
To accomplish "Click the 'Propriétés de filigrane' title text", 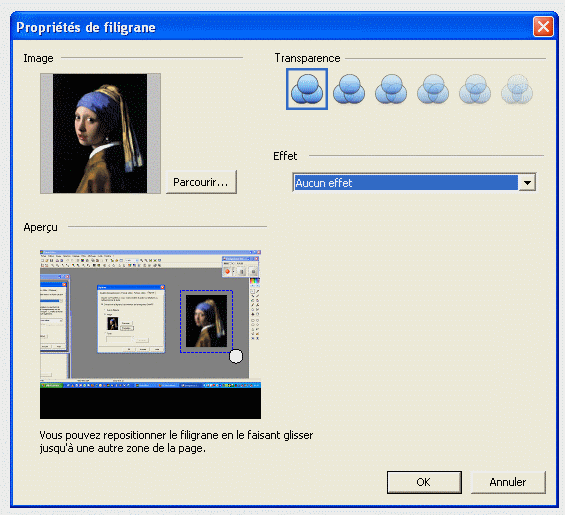I will (x=86, y=27).
